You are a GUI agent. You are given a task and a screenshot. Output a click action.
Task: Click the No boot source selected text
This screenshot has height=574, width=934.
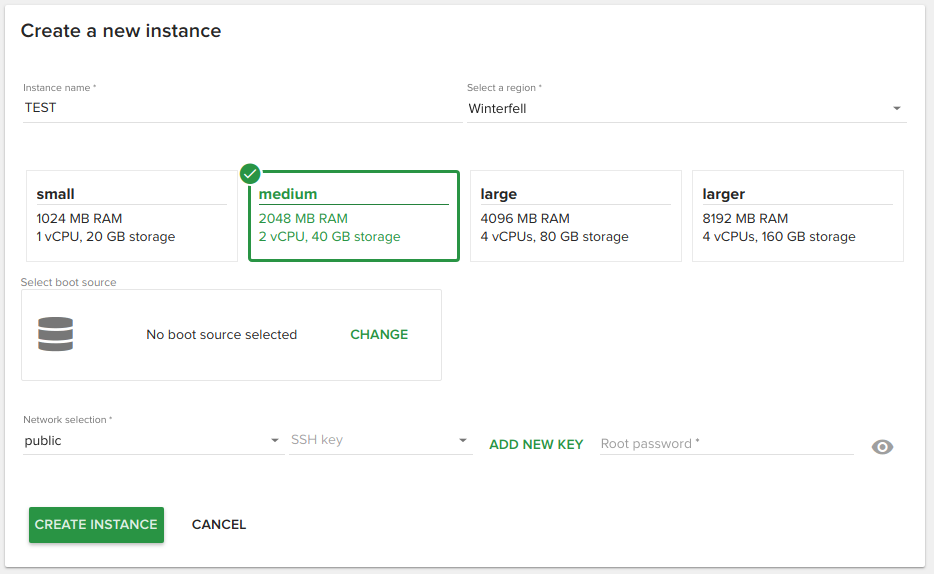(221, 335)
